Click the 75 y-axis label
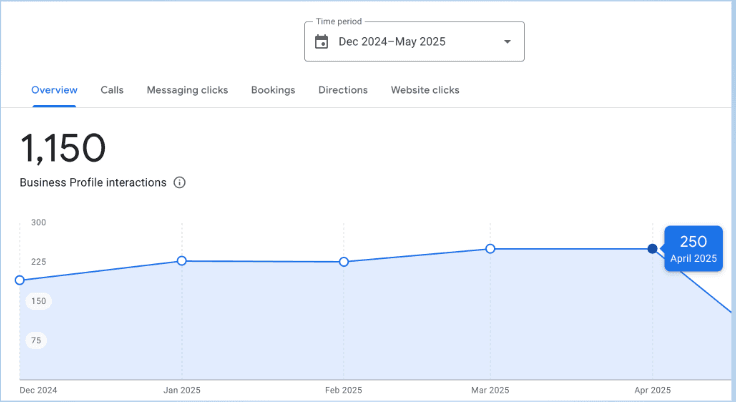736x402 pixels. pos(36,340)
